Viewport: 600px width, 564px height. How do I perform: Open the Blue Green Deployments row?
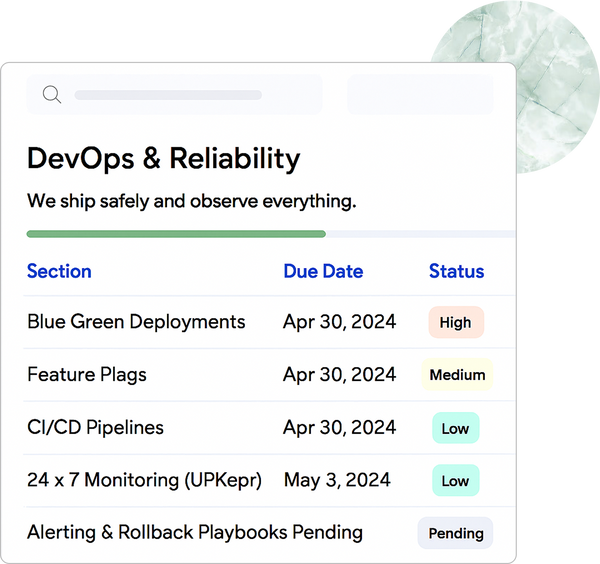(136, 322)
